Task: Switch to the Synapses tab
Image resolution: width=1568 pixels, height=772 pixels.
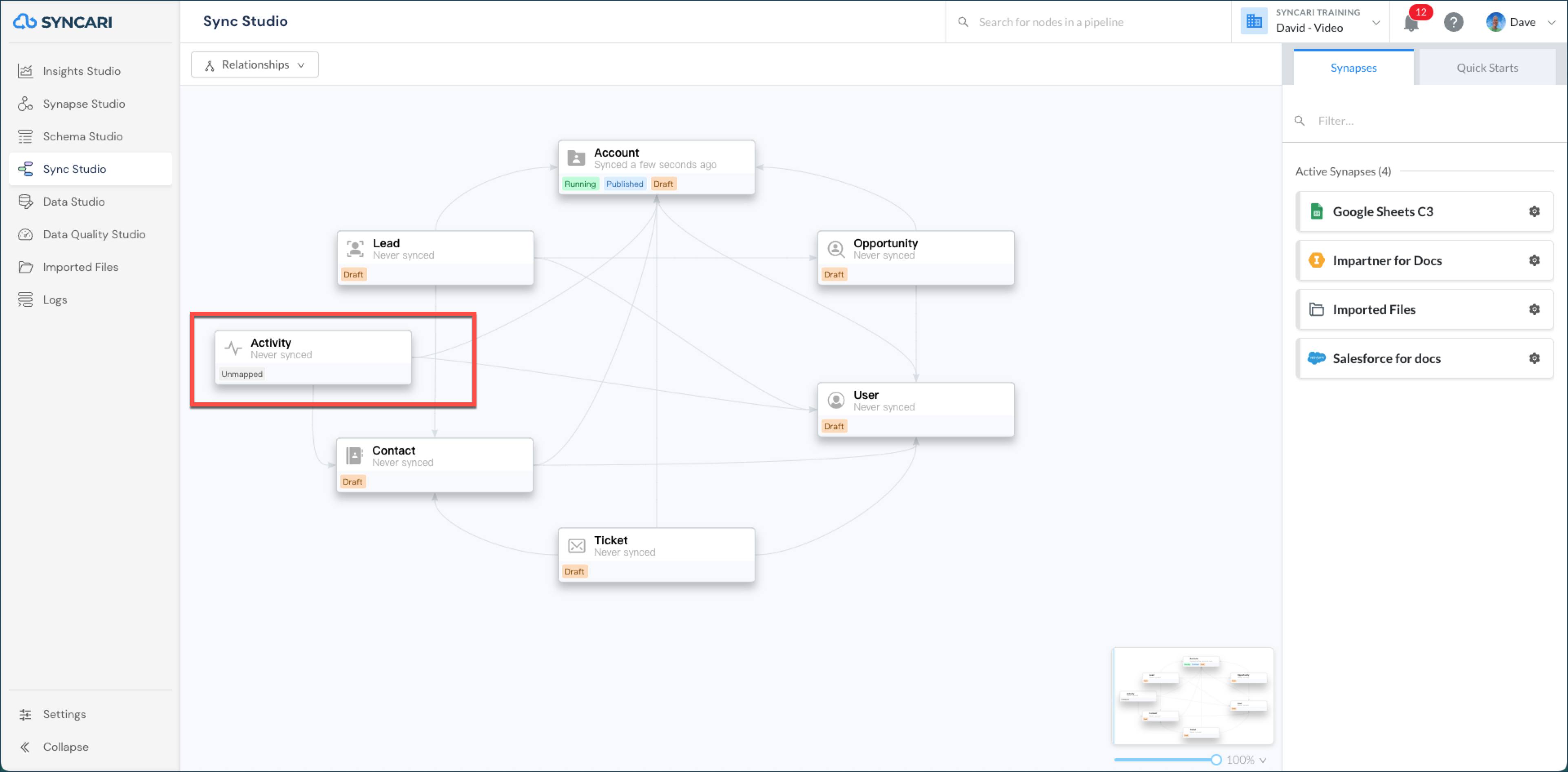Action: 1353,68
